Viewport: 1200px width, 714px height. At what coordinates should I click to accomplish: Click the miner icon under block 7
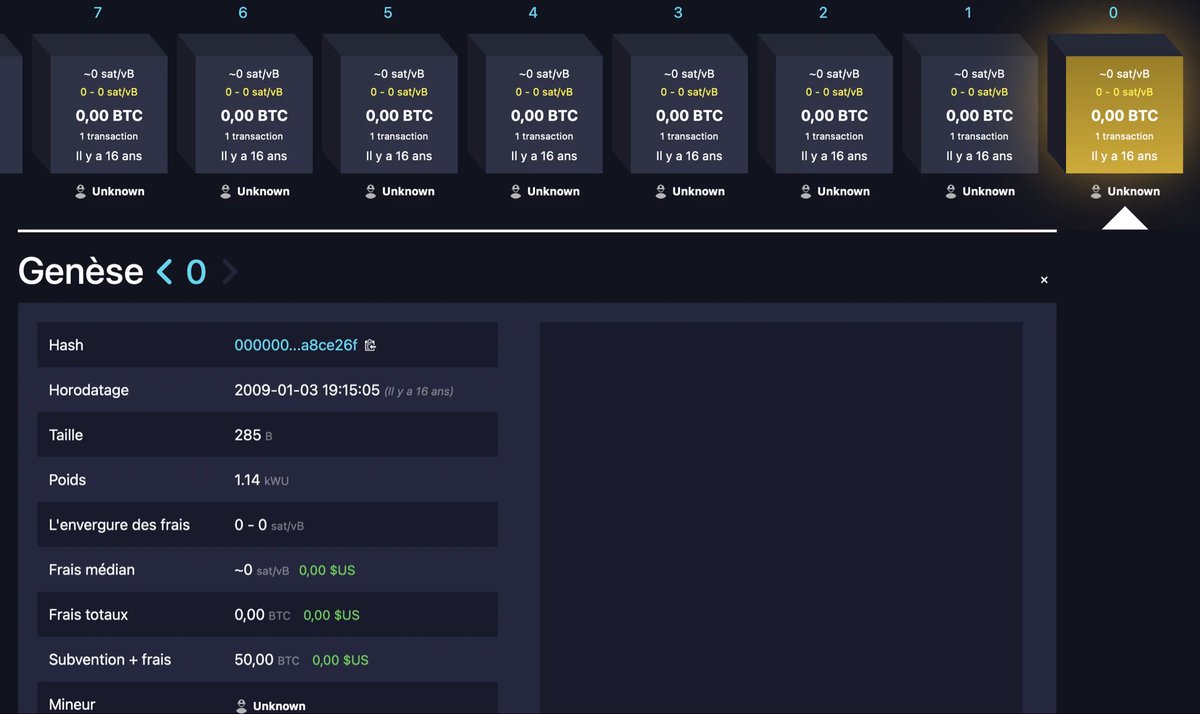click(x=78, y=191)
